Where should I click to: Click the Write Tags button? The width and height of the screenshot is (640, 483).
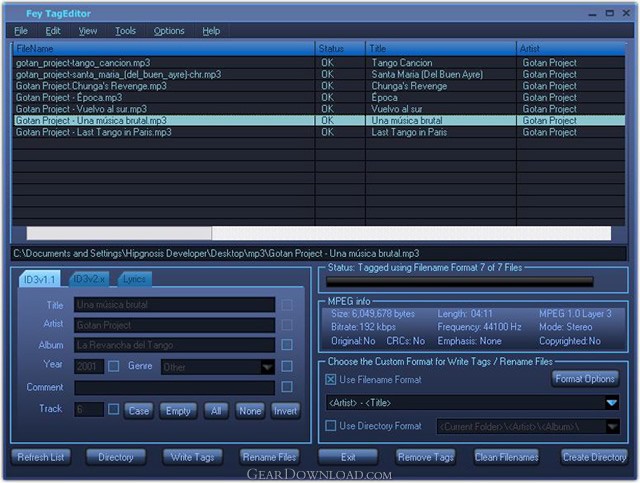tap(193, 457)
